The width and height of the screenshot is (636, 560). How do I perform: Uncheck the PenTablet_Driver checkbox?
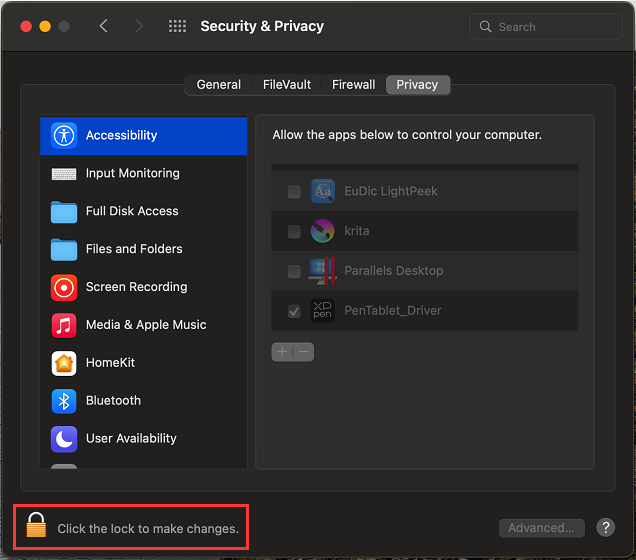[x=294, y=311]
